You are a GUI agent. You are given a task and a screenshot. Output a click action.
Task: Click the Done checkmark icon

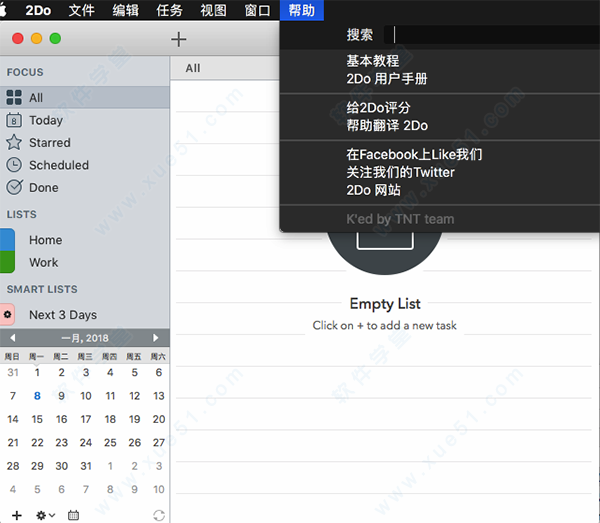tap(14, 187)
